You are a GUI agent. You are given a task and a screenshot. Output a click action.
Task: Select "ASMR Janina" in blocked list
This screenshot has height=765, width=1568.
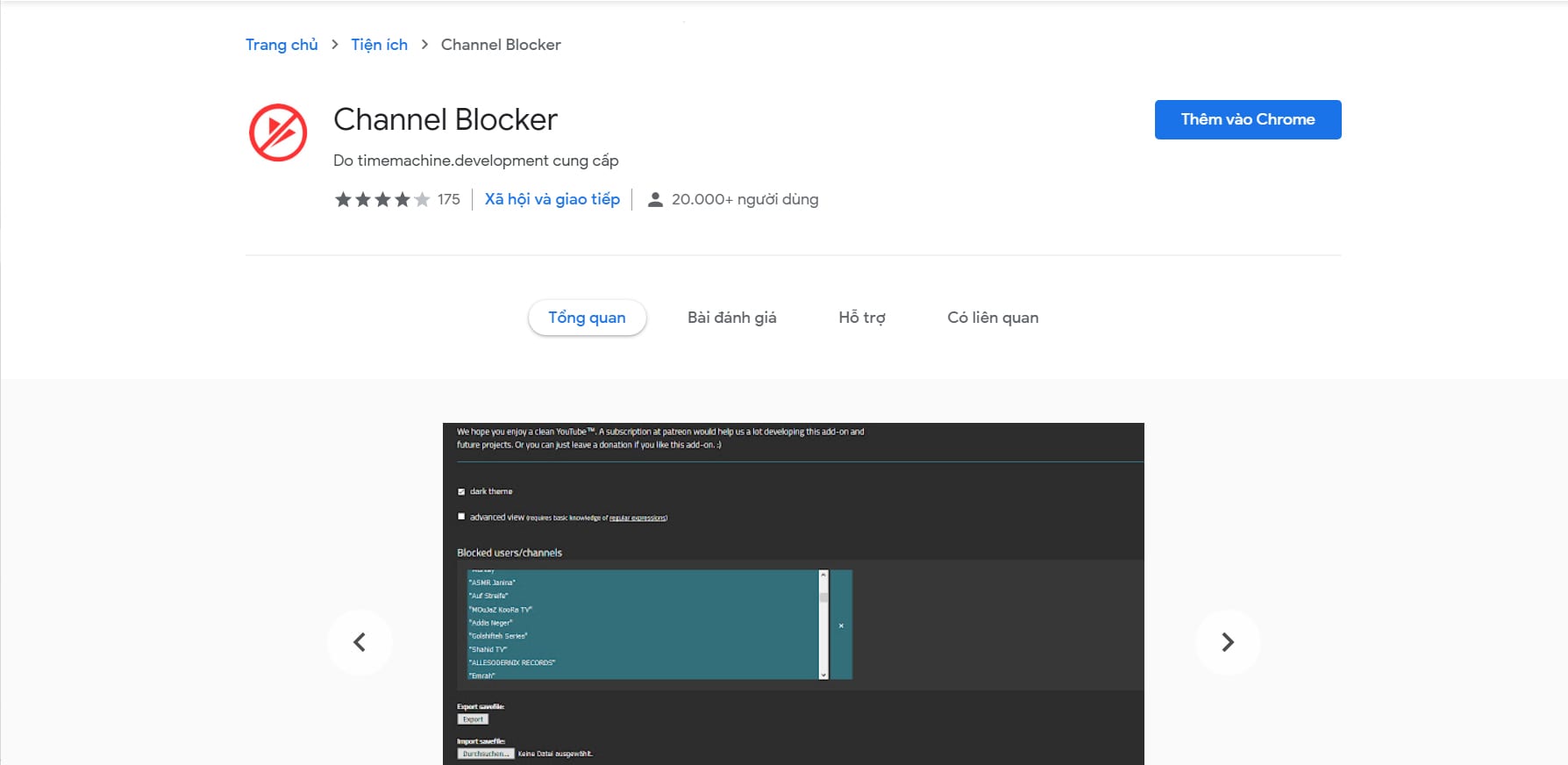coord(492,583)
